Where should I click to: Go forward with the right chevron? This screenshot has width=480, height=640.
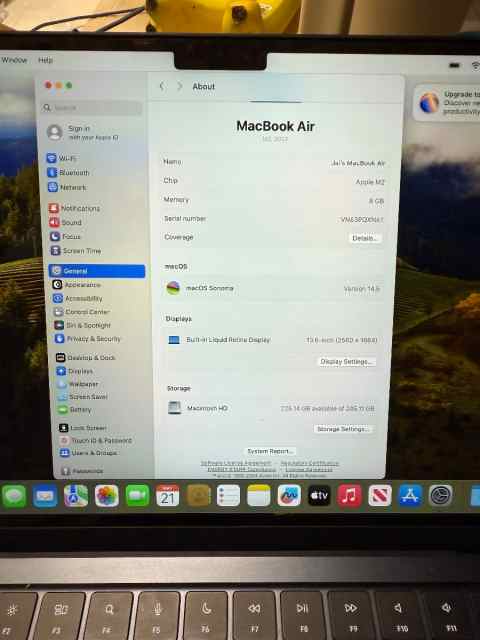point(180,86)
